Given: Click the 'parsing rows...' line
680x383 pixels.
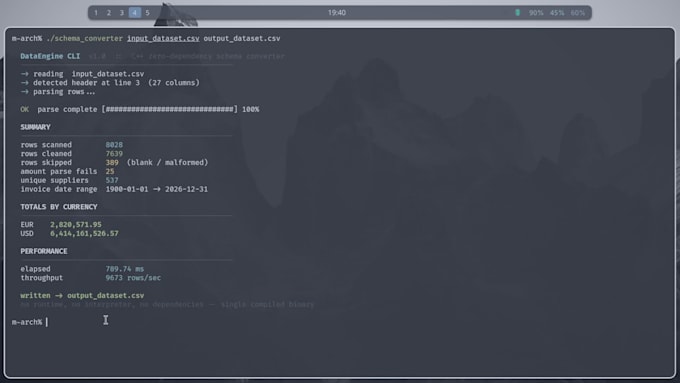Looking at the screenshot, I should coord(58,92).
